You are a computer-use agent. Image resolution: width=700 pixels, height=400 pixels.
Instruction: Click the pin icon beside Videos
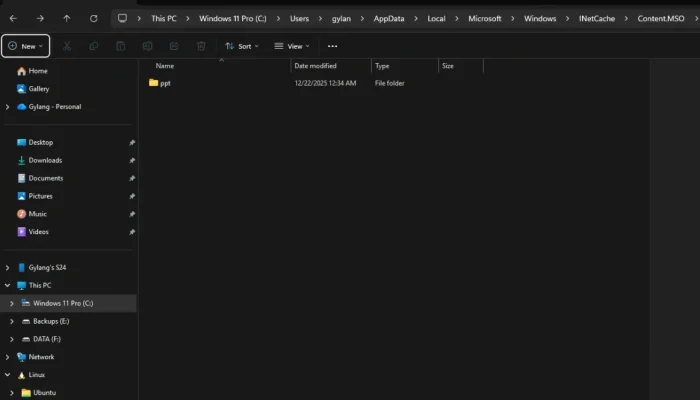pyautogui.click(x=132, y=232)
